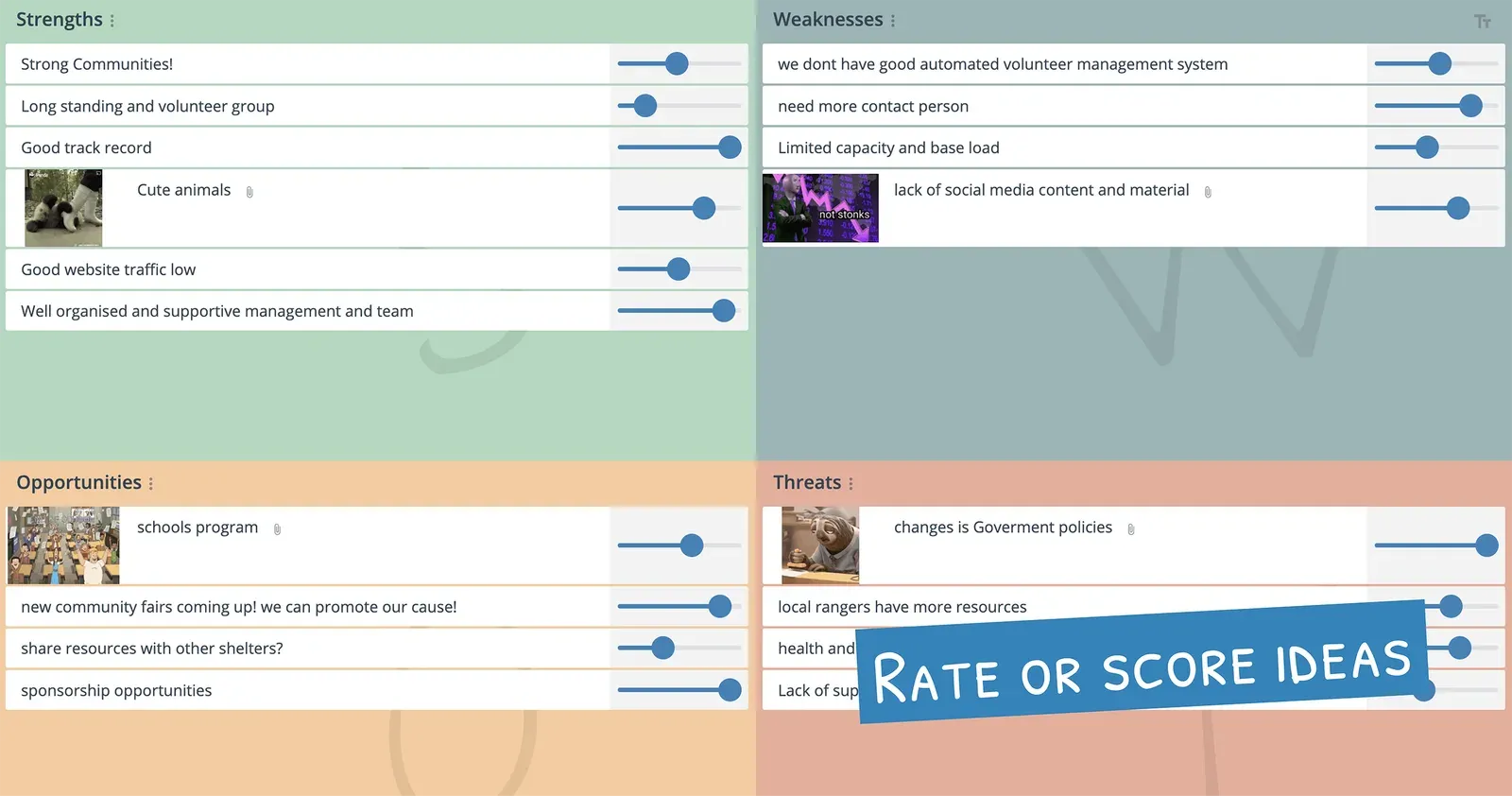Viewport: 1512px width, 796px height.
Task: Click paperclip next to social media content card
Action: tap(1208, 192)
